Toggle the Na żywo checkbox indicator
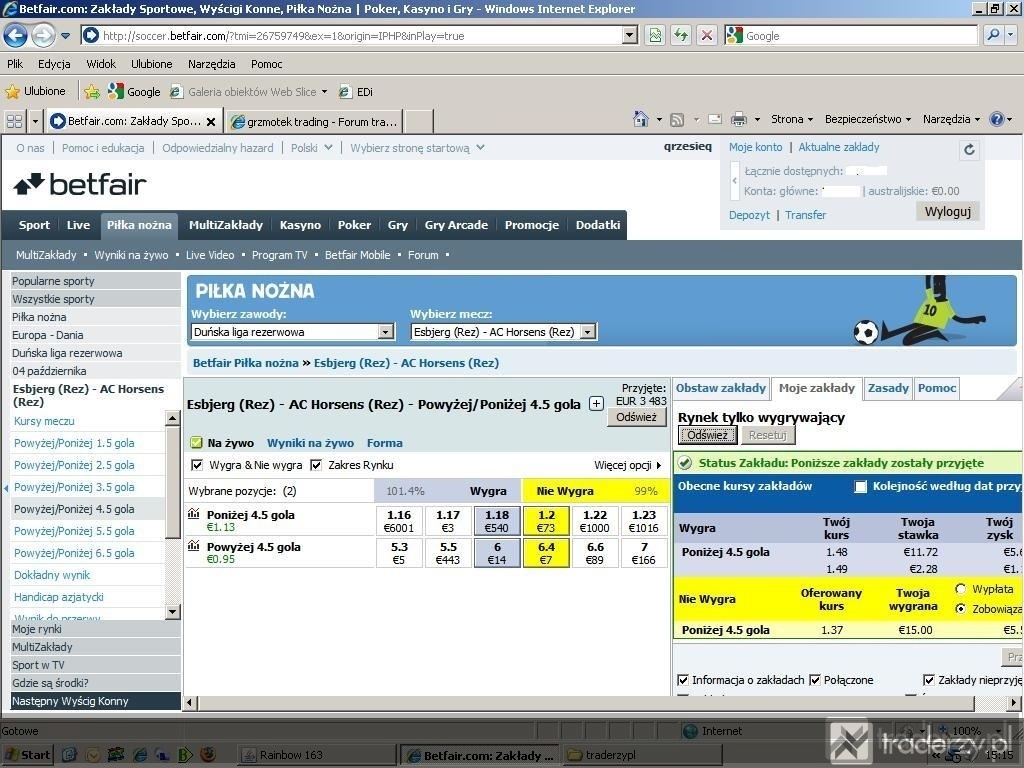1024x768 pixels. coord(196,443)
